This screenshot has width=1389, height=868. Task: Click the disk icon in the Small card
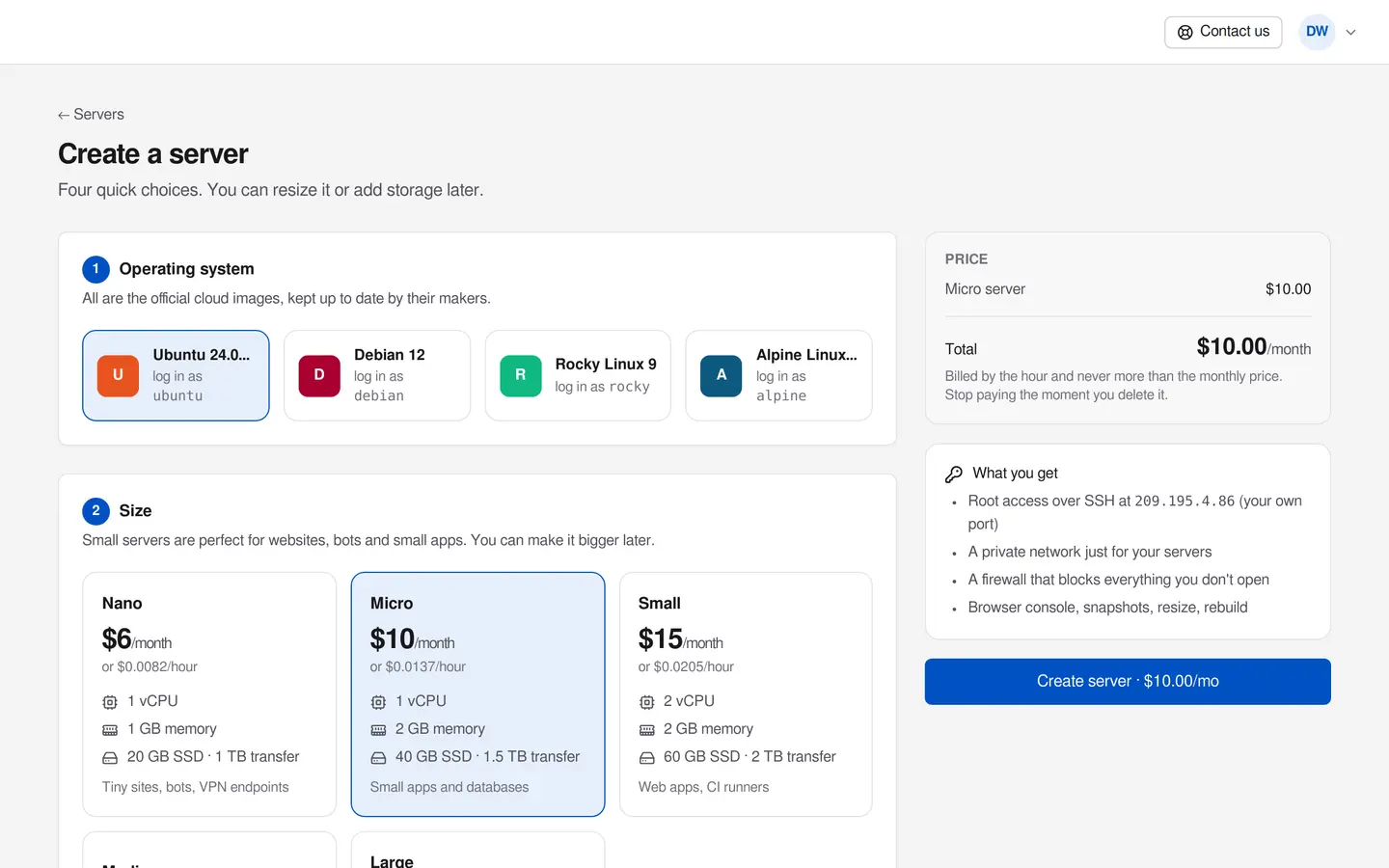pyautogui.click(x=646, y=758)
